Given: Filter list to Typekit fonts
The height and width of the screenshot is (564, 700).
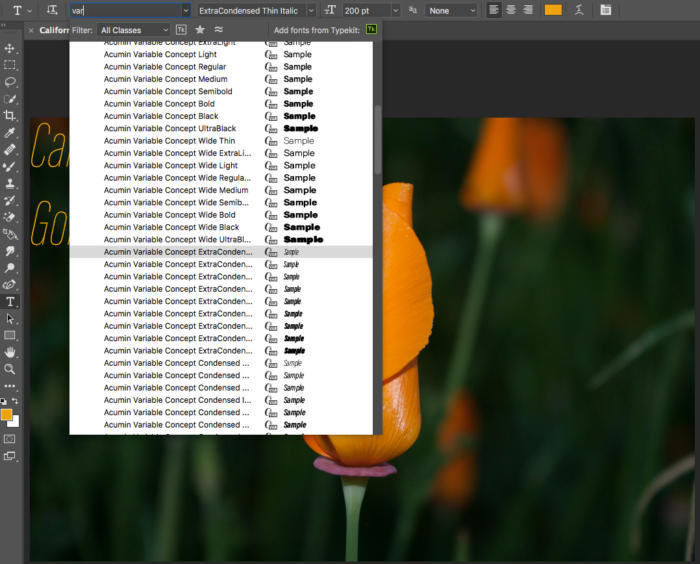Looking at the screenshot, I should tap(181, 29).
